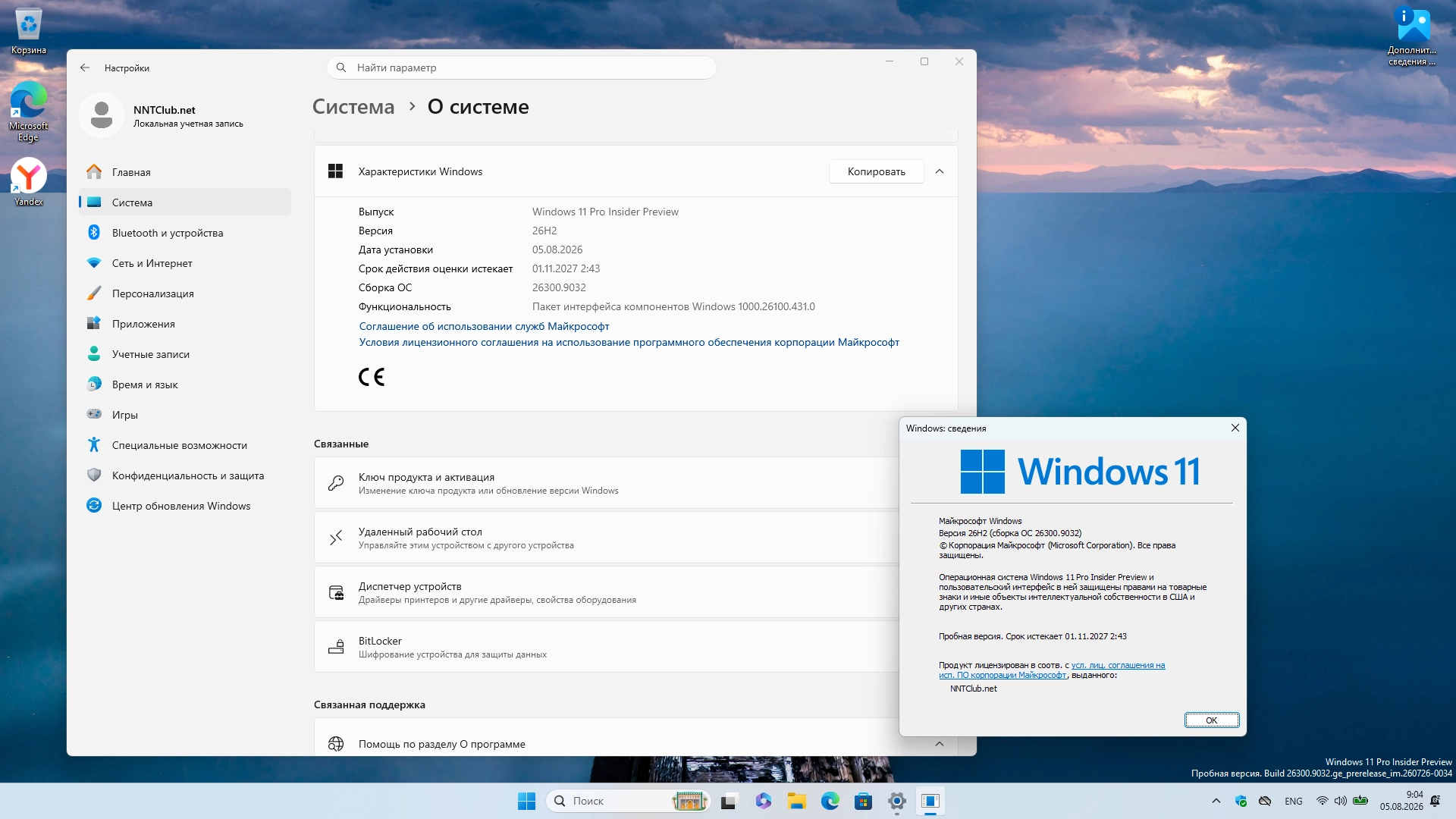Open Центр обновления Windows
Screen dimensions: 1456x819
point(185,506)
